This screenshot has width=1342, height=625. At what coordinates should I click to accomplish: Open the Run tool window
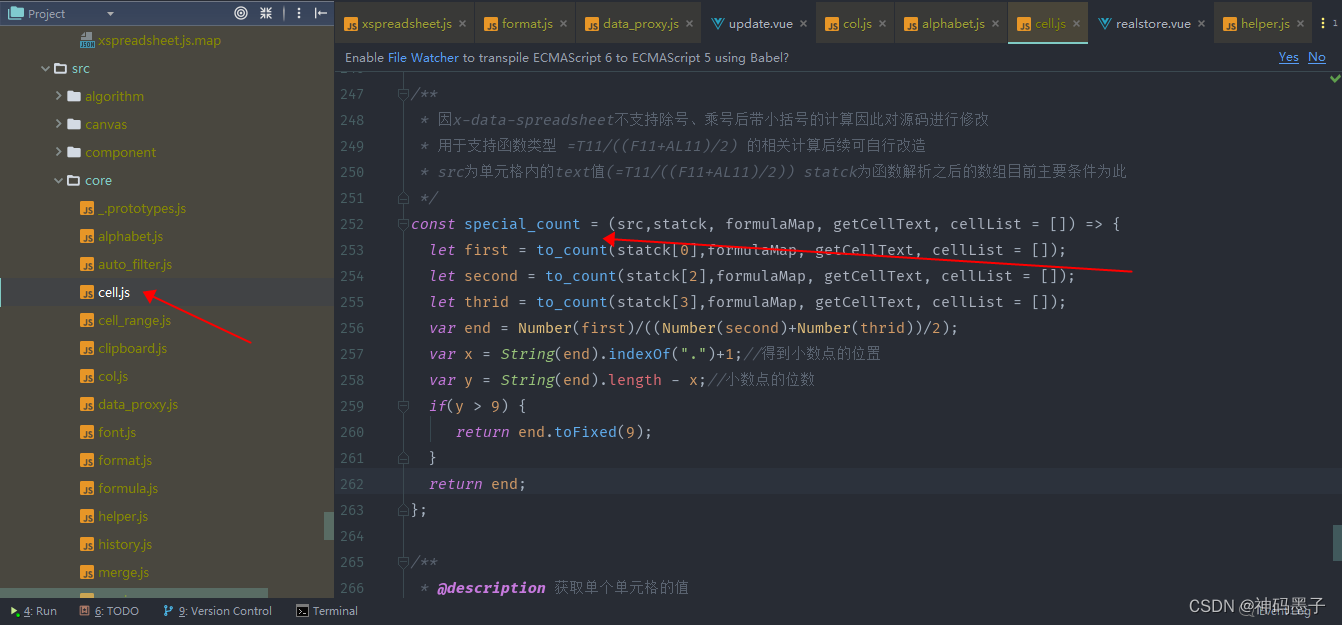pos(33,611)
